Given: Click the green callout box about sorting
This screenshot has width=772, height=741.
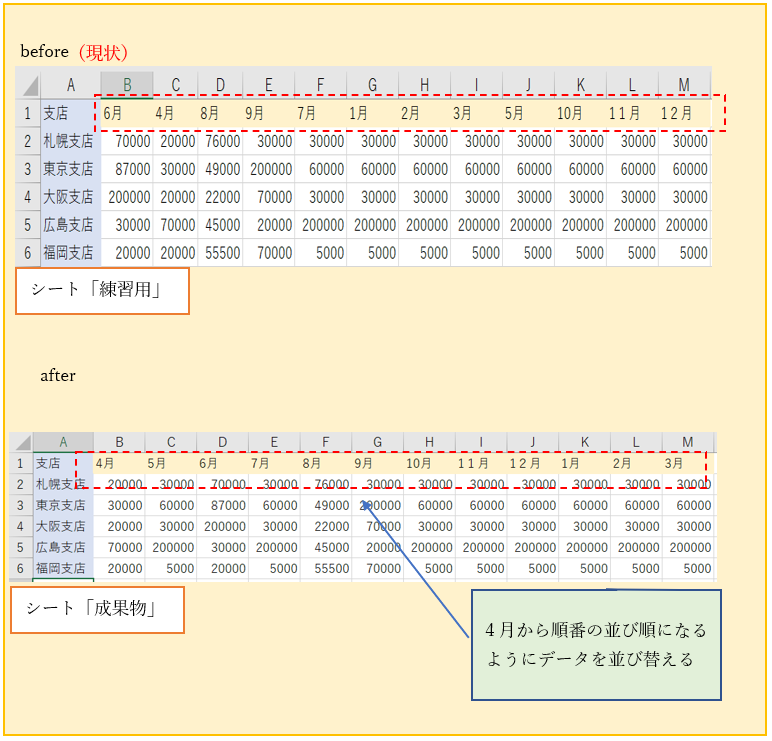Looking at the screenshot, I should pyautogui.click(x=596, y=645).
